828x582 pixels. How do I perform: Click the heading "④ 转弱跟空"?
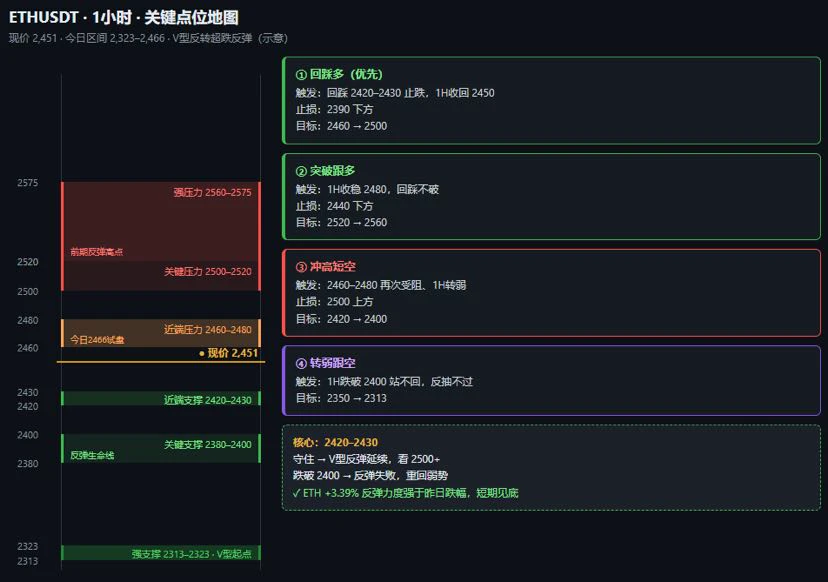[325, 363]
